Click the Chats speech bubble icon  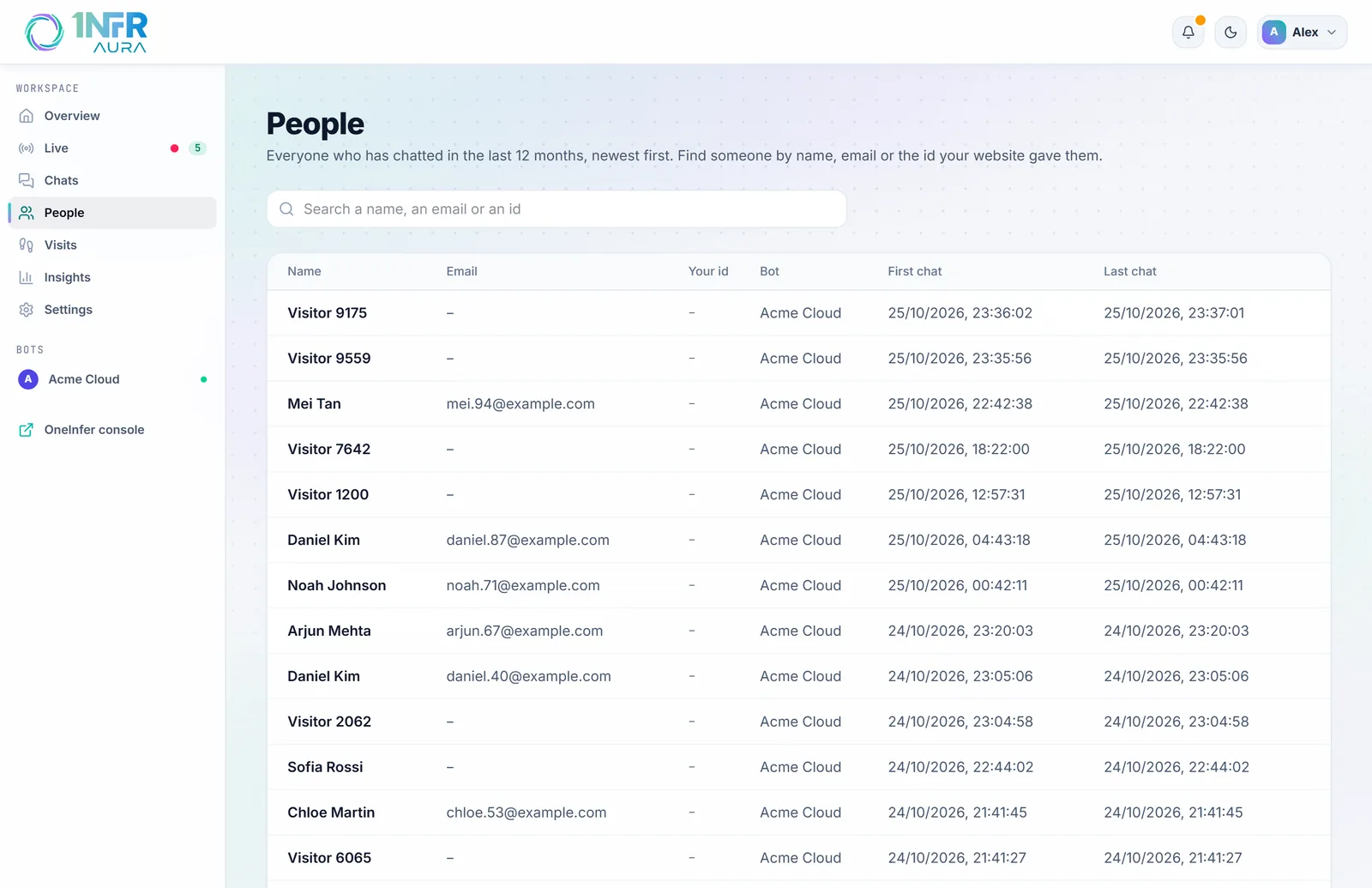(27, 180)
